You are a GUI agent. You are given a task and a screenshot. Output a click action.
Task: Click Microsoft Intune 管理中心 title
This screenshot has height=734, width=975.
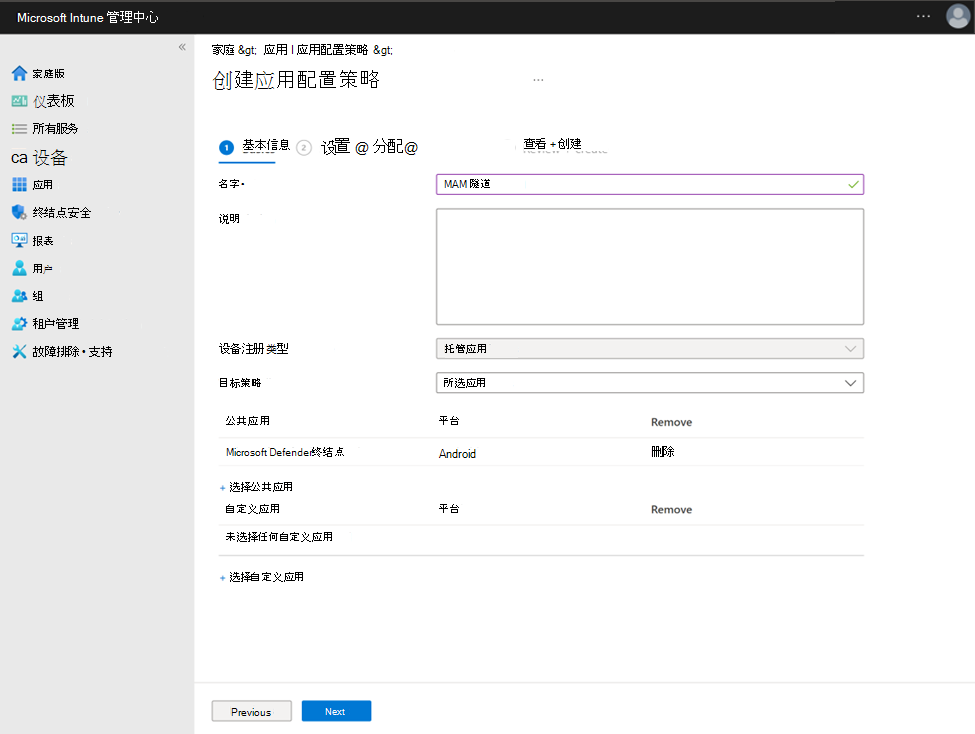click(x=88, y=17)
